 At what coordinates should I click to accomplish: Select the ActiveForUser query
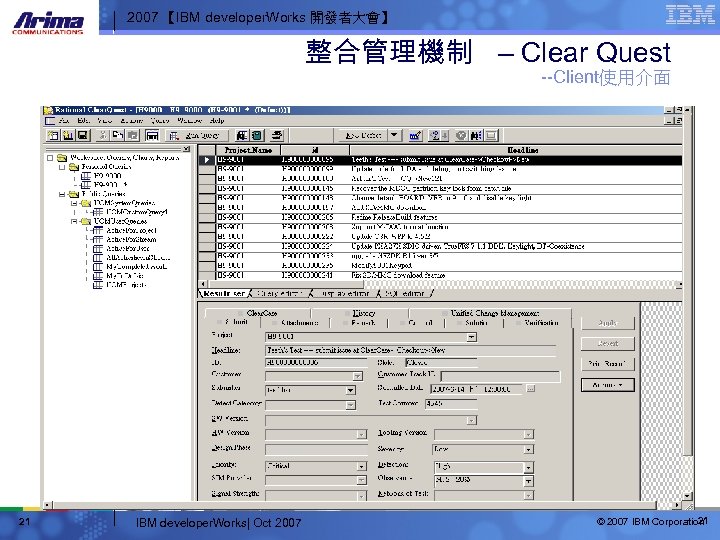(128, 248)
